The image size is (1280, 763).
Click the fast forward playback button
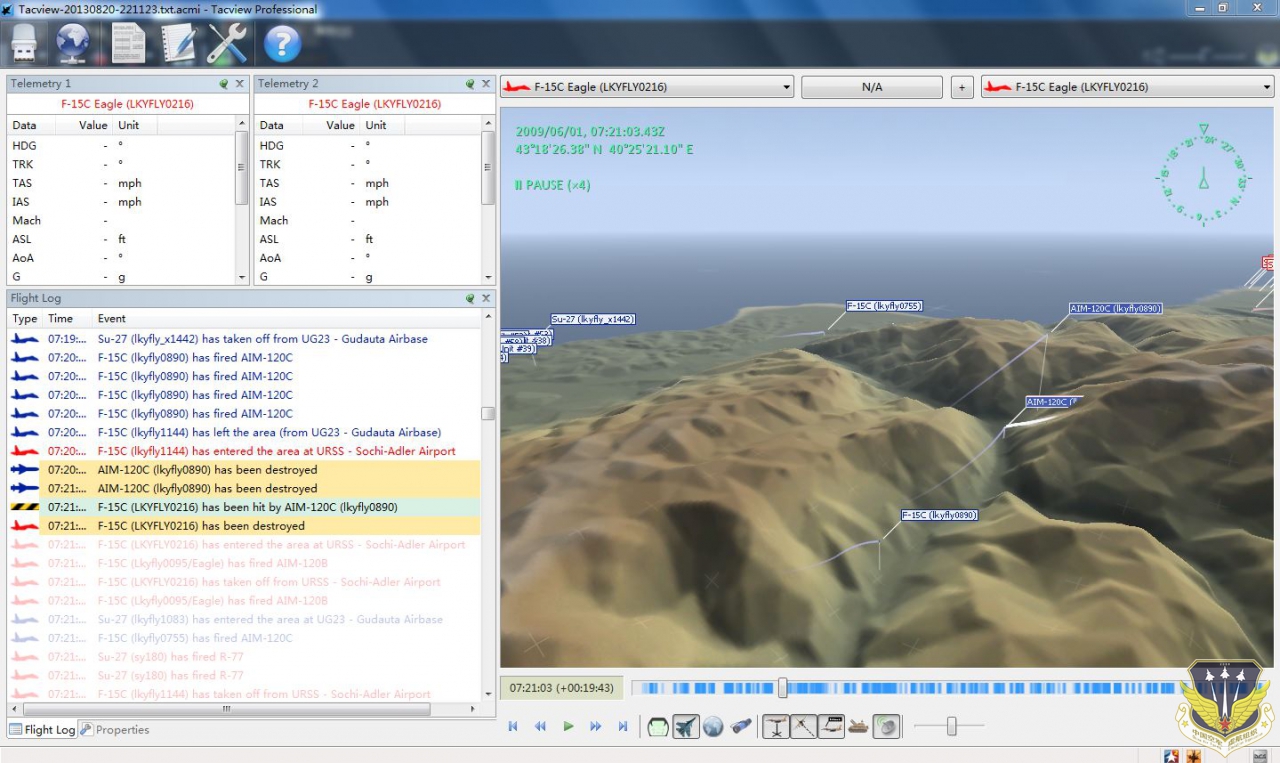click(596, 727)
